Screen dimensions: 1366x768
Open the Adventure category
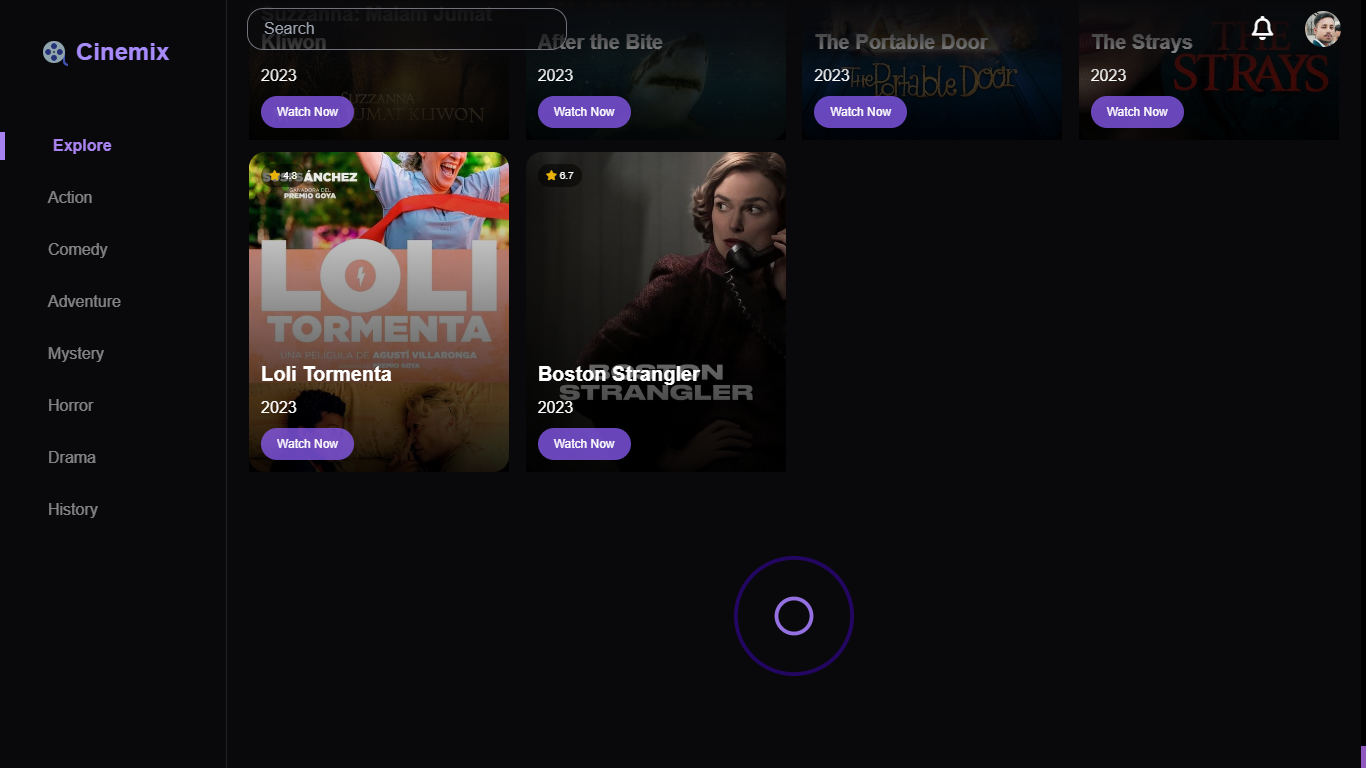pos(84,301)
